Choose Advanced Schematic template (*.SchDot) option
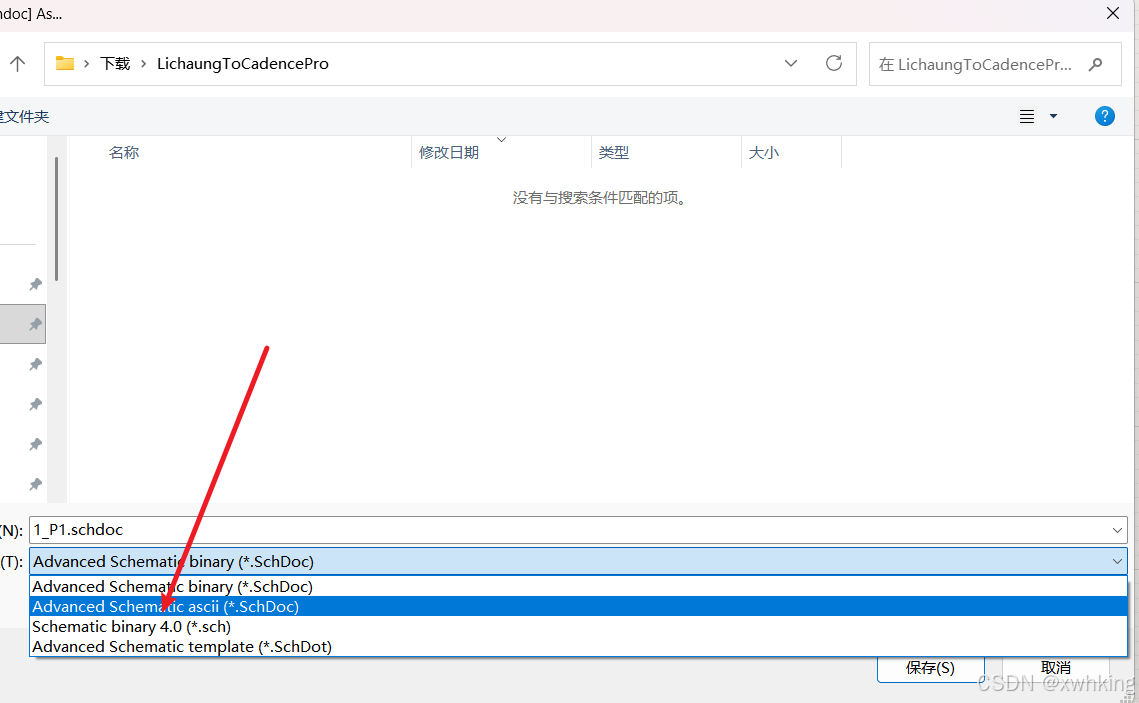 [578, 646]
